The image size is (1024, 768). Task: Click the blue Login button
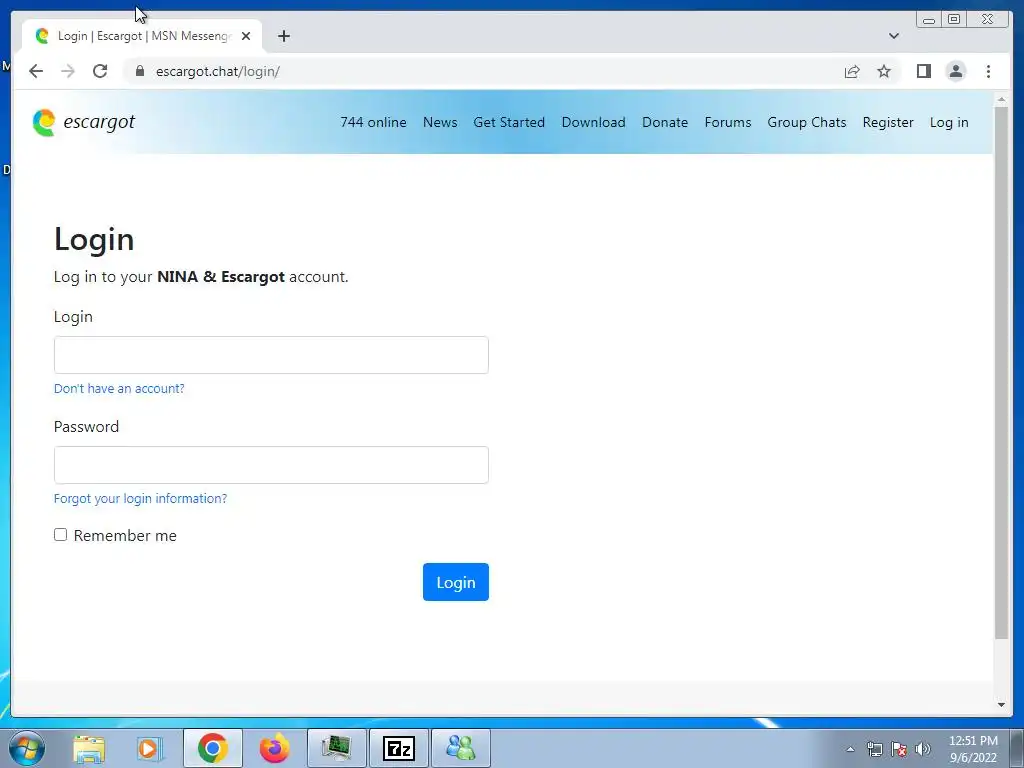456,582
